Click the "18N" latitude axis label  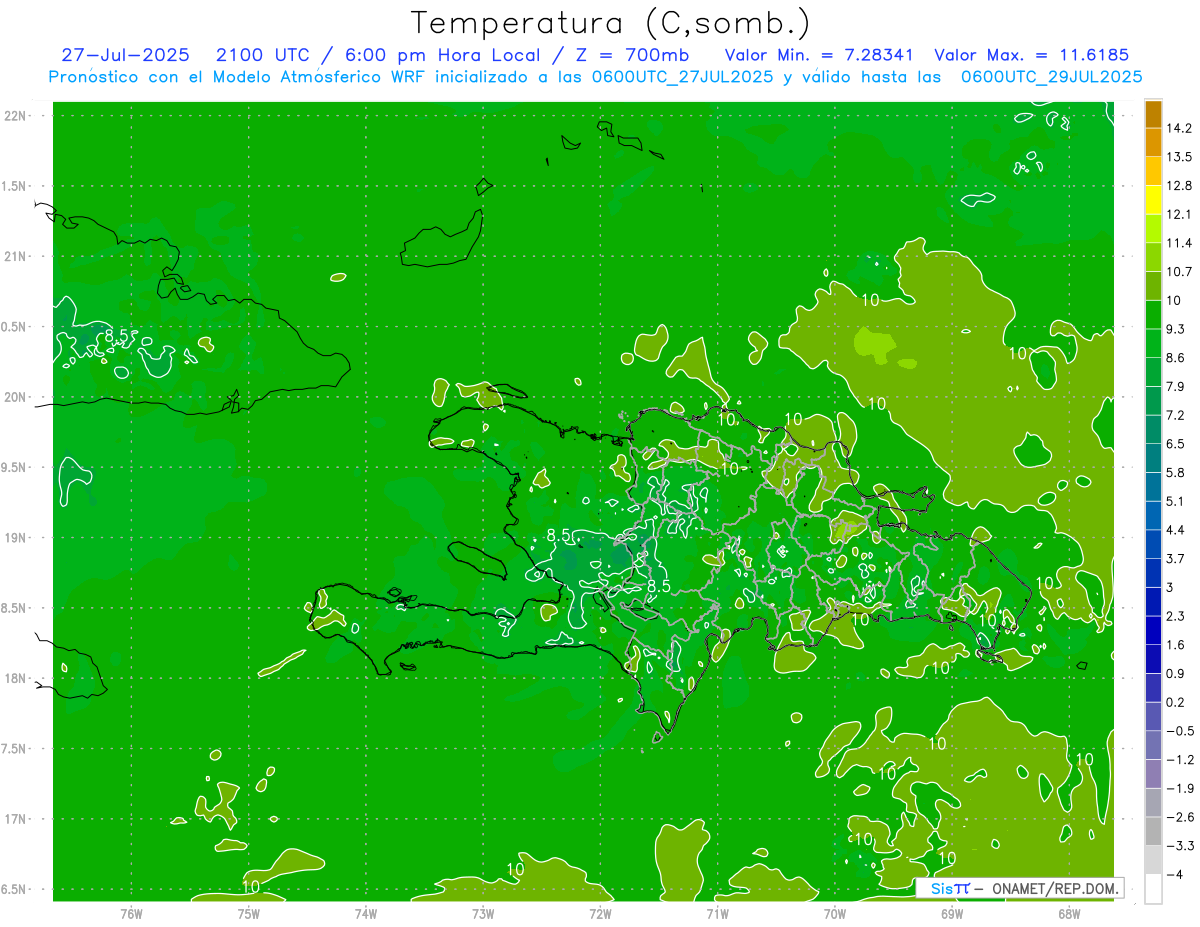tap(17, 678)
